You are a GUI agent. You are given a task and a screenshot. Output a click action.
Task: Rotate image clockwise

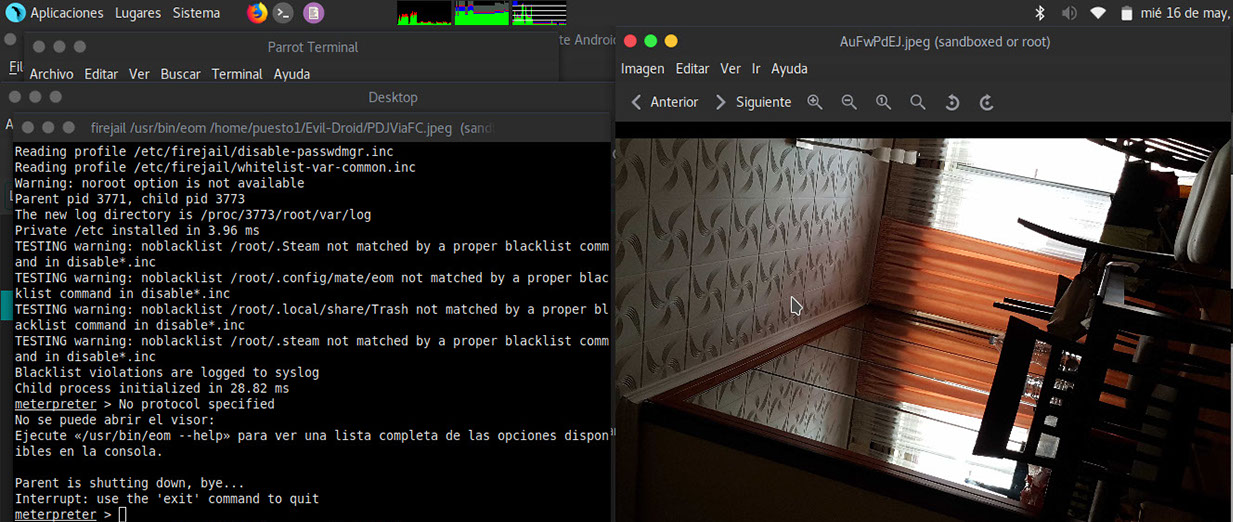pyautogui.click(x=986, y=102)
